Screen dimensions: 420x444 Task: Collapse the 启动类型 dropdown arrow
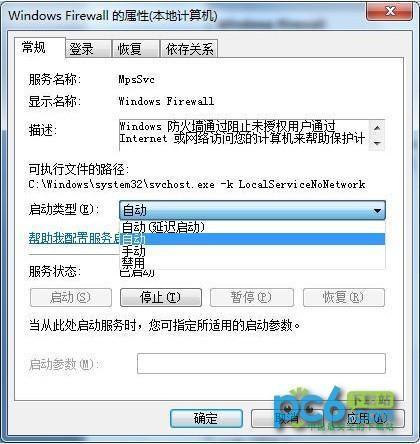pyautogui.click(x=377, y=211)
